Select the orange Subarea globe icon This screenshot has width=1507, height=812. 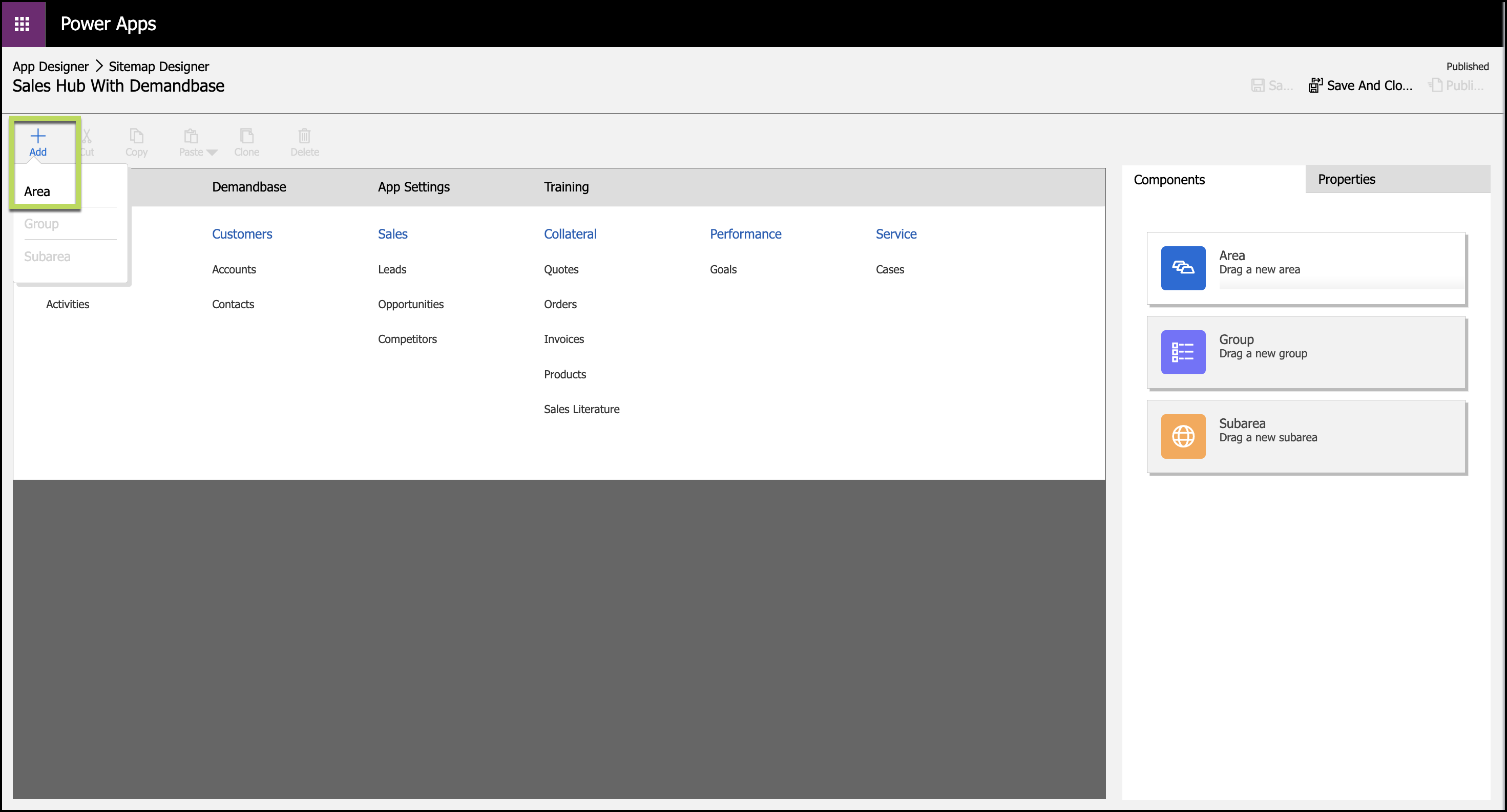[x=1182, y=436]
